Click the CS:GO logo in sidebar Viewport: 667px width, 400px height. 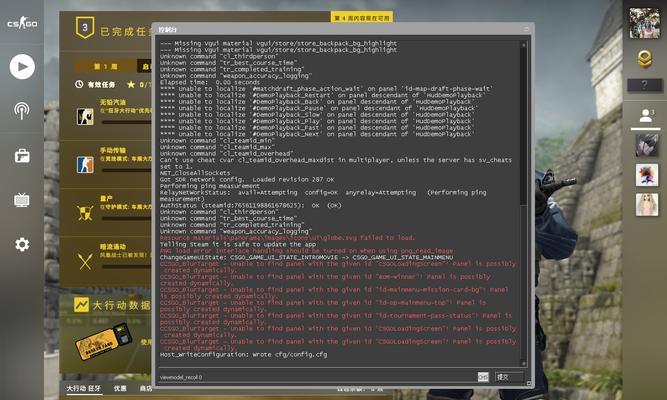pos(22,23)
